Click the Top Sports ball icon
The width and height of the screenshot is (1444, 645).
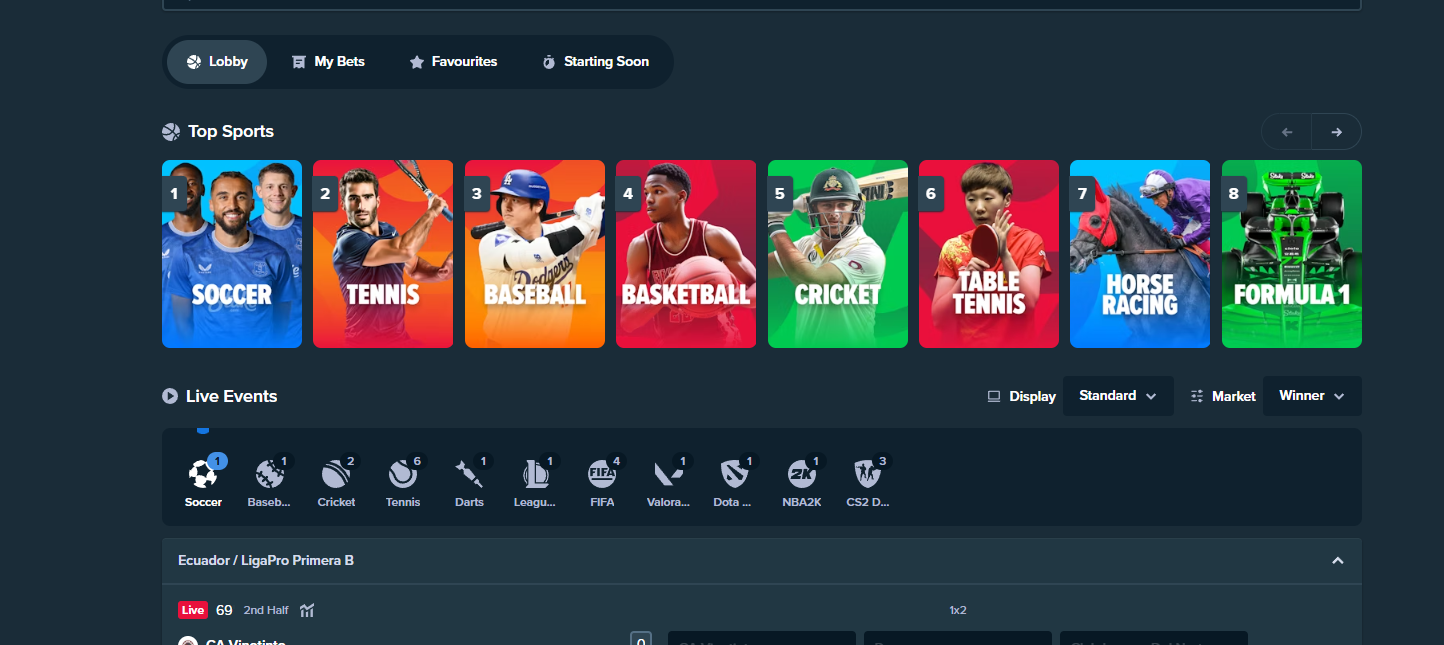(x=171, y=132)
